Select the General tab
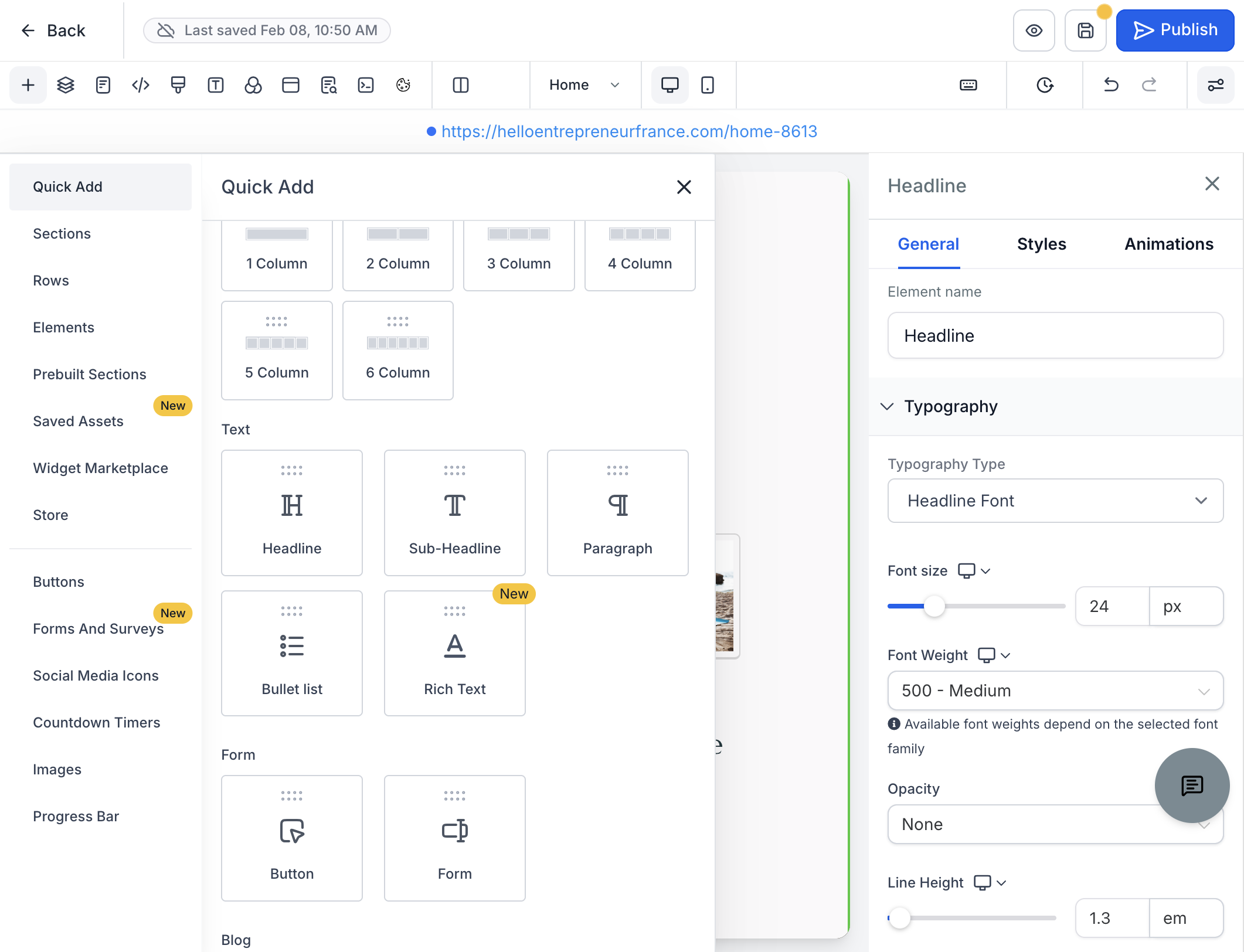 point(928,244)
